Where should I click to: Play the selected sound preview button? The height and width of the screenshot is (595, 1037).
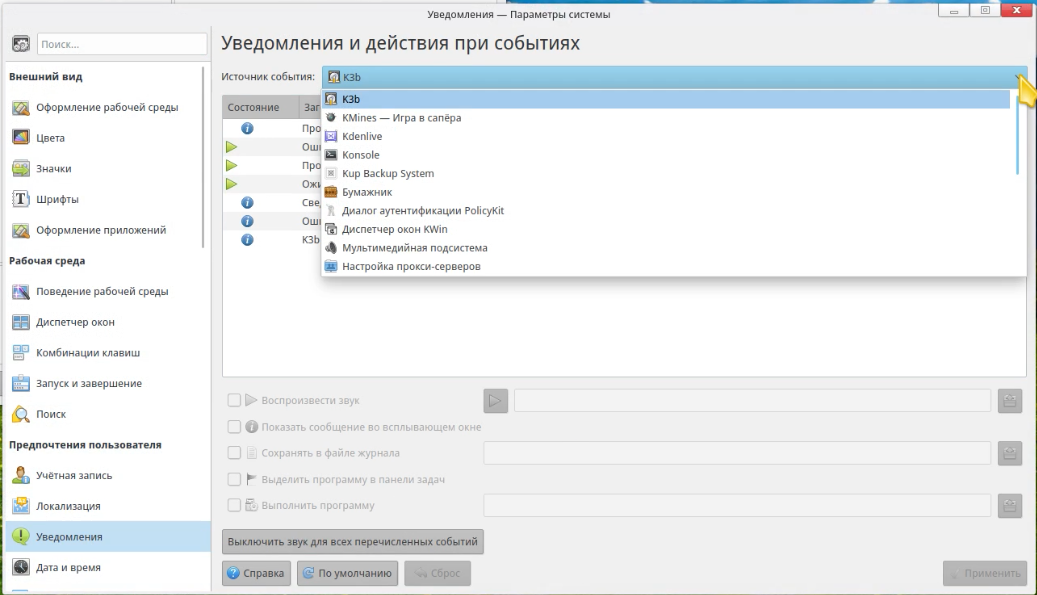point(495,400)
